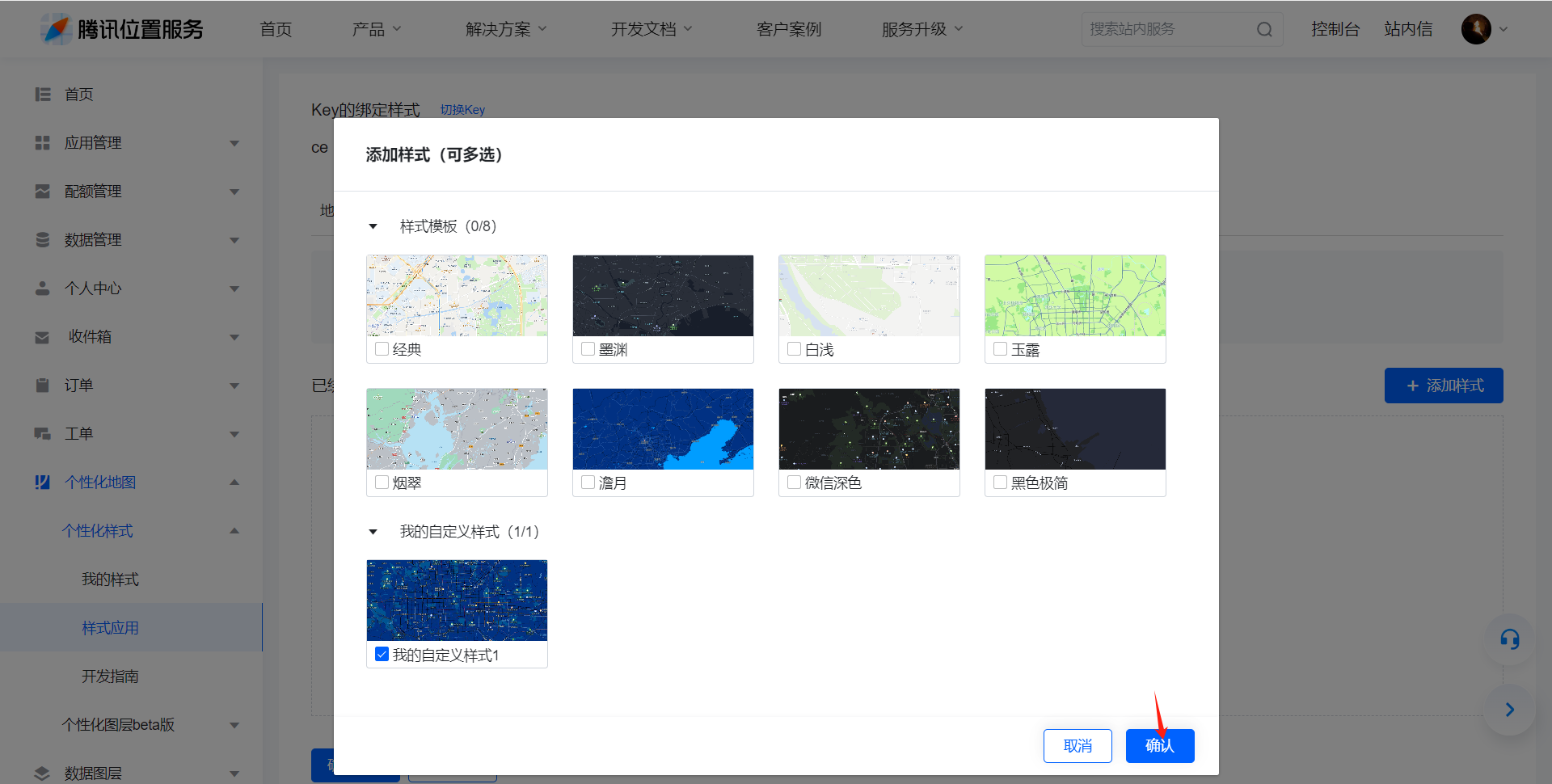The image size is (1552, 784).
Task: Open the 开发文档 top nav menu
Action: point(652,29)
